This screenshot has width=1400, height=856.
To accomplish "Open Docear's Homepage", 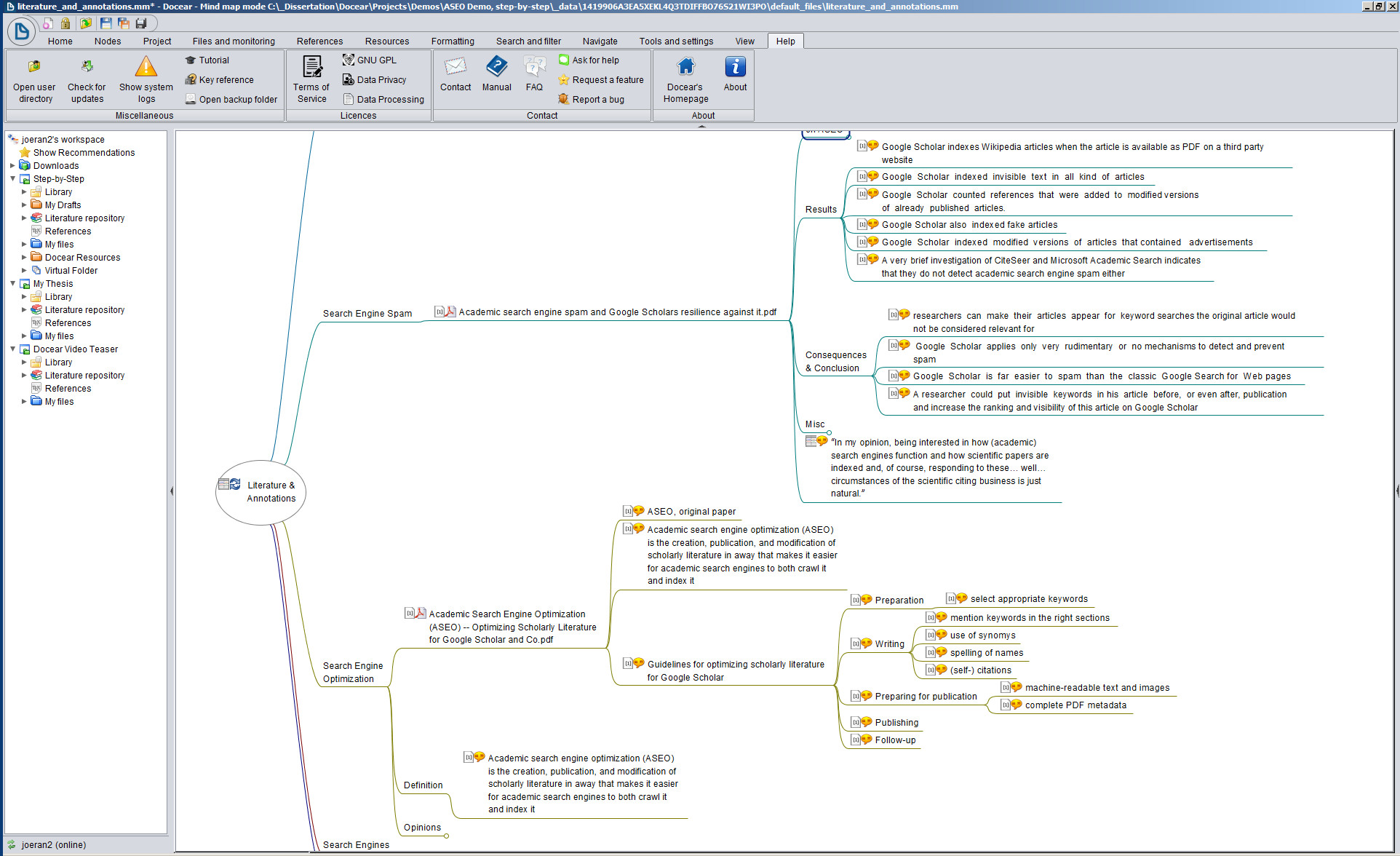I will click(685, 81).
